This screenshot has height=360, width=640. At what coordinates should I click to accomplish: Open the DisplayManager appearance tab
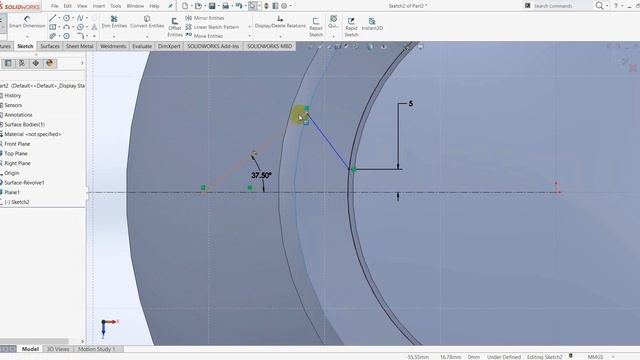pos(50,63)
